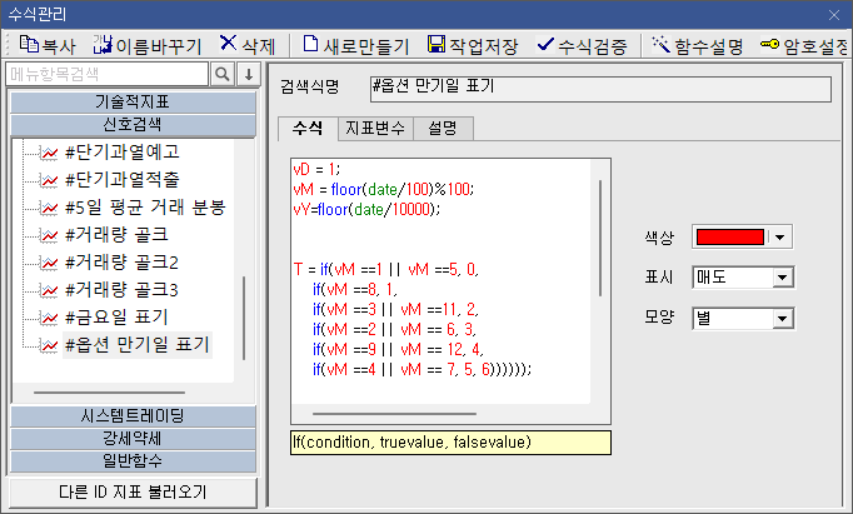Screen dimensions: 853x514
Task: Select #옵션 만기일 표기 item
Action: coord(137,345)
